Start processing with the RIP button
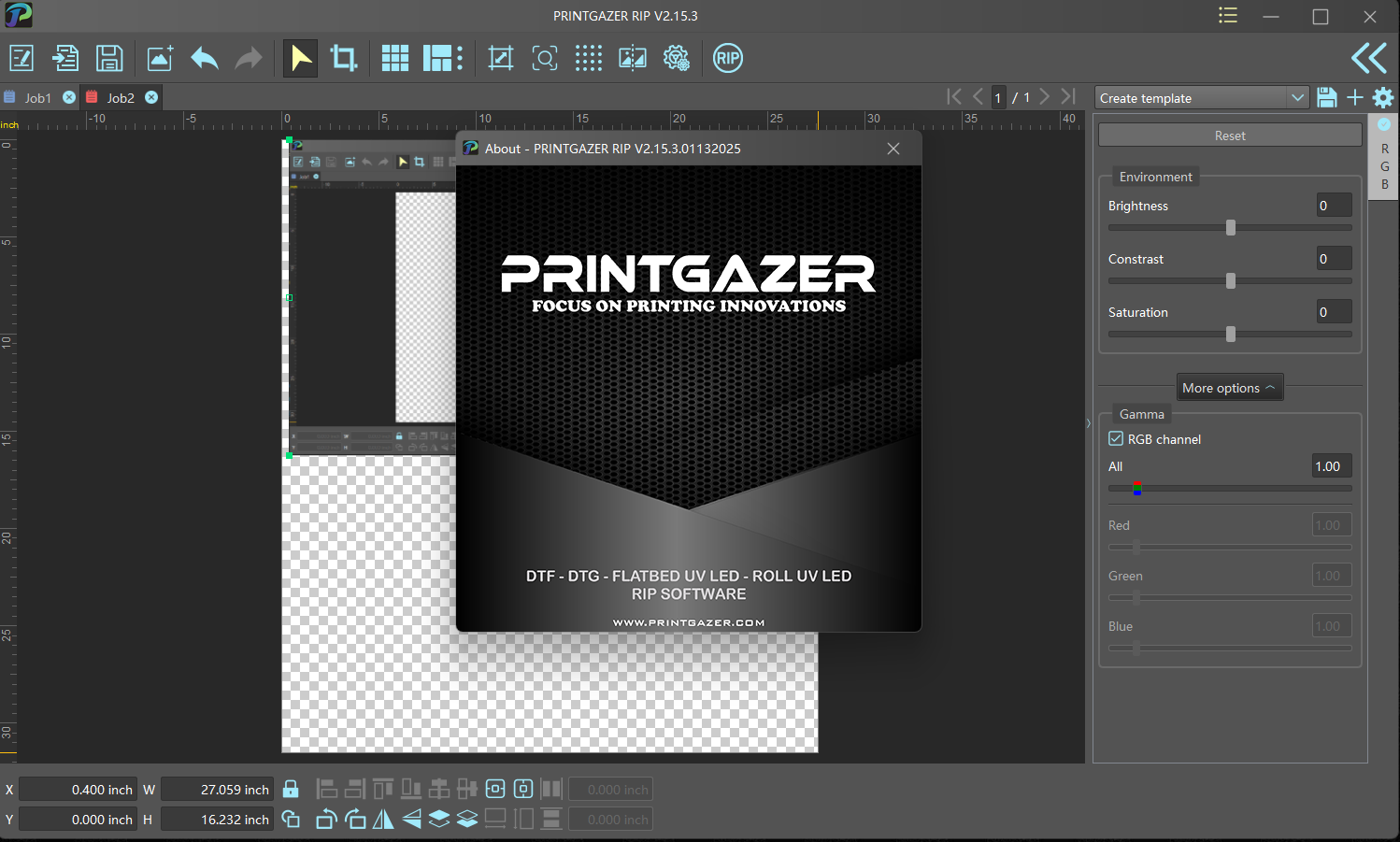Image resolution: width=1400 pixels, height=842 pixels. tap(728, 58)
